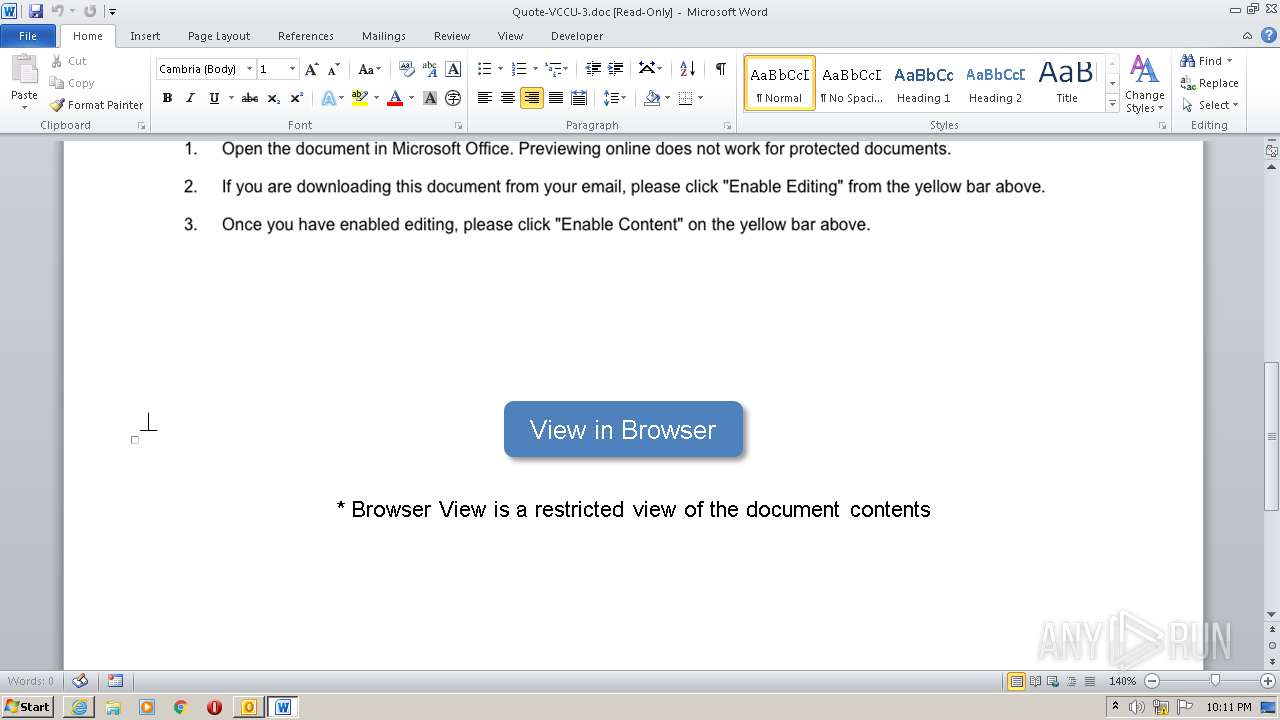Switch to the Developer tab
This screenshot has height=720, width=1280.
point(577,36)
